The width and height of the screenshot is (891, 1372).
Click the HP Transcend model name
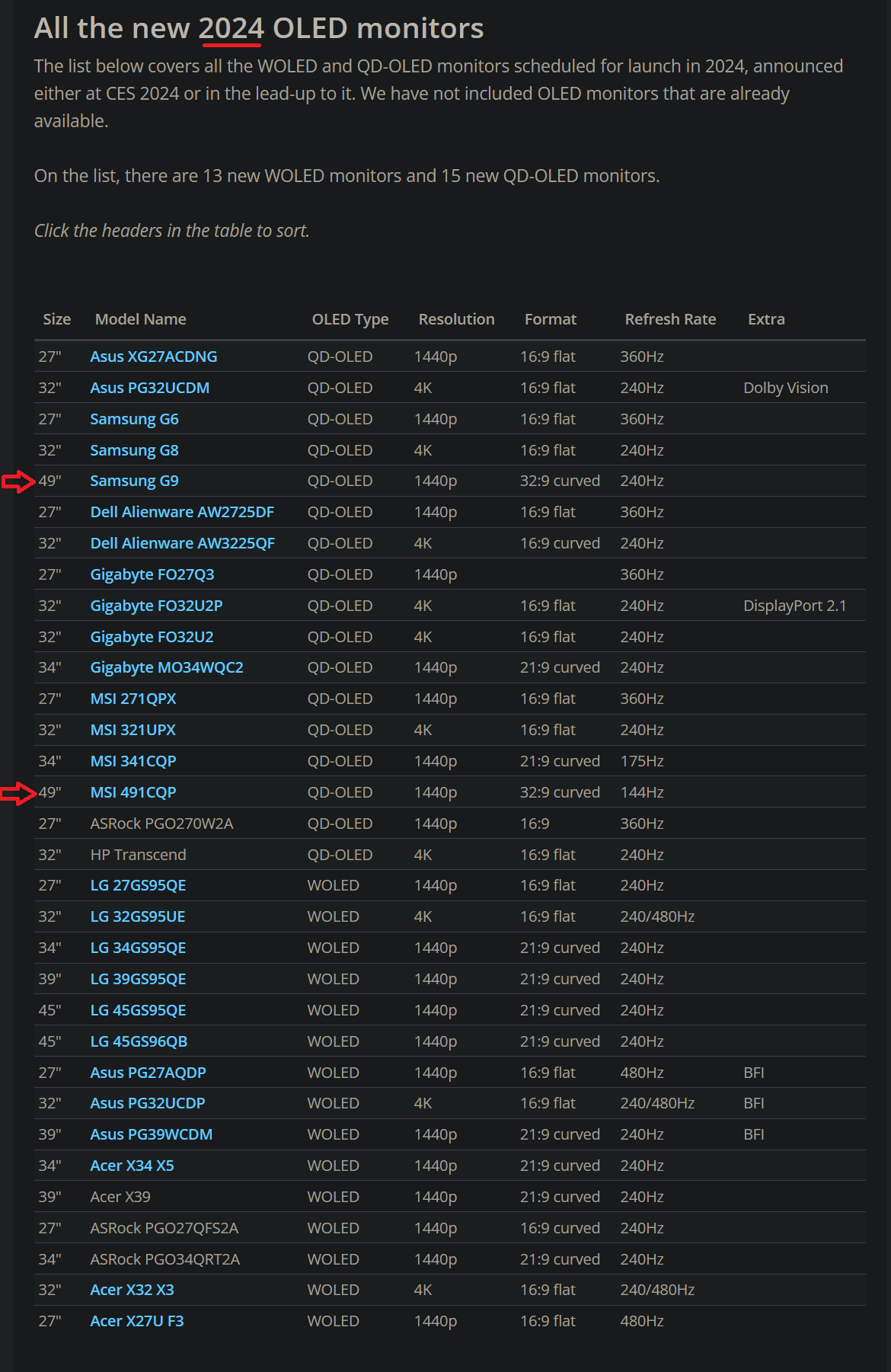pyautogui.click(x=139, y=855)
